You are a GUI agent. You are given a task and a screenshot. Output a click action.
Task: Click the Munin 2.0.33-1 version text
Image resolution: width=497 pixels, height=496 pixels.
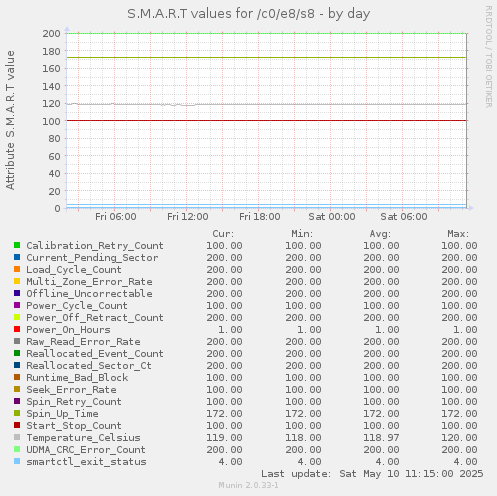coord(248,485)
